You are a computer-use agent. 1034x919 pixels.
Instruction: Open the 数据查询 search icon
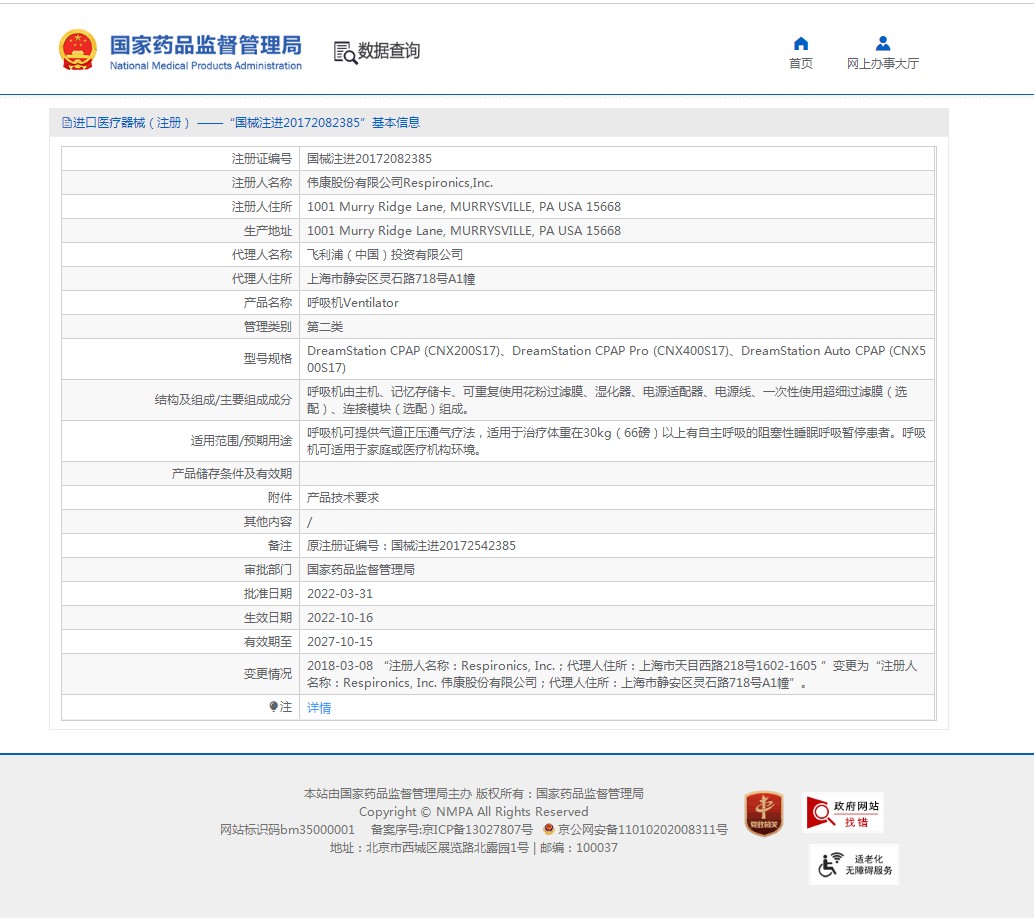point(345,52)
